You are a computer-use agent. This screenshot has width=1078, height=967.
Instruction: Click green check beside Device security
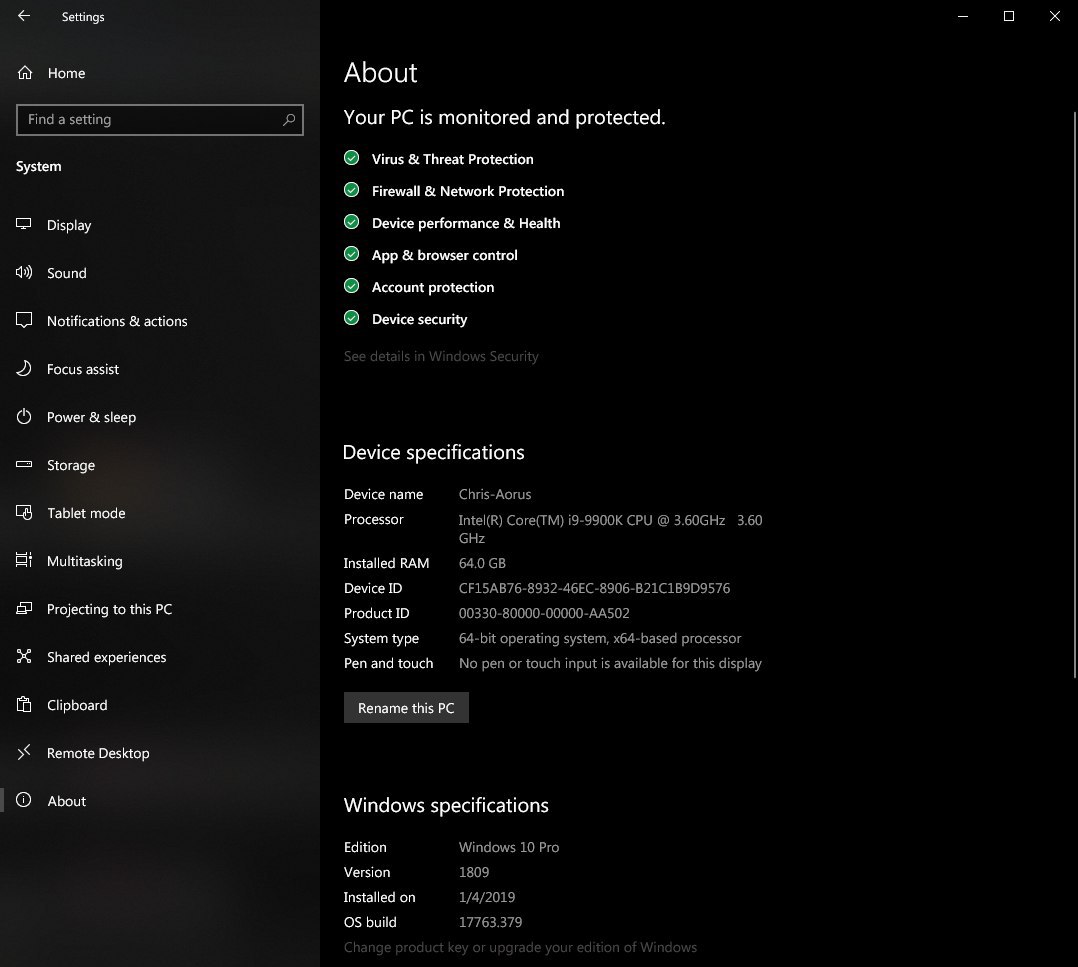351,318
